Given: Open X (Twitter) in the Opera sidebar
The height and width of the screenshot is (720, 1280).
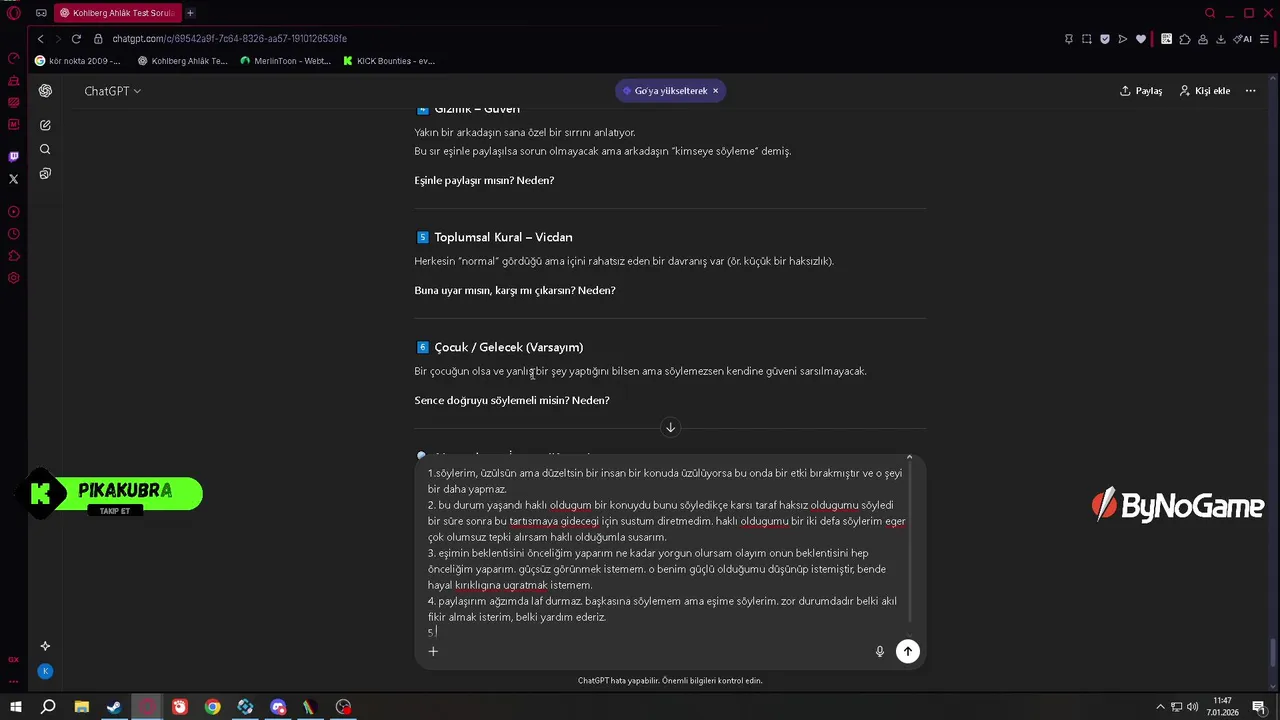Looking at the screenshot, I should 14,180.
